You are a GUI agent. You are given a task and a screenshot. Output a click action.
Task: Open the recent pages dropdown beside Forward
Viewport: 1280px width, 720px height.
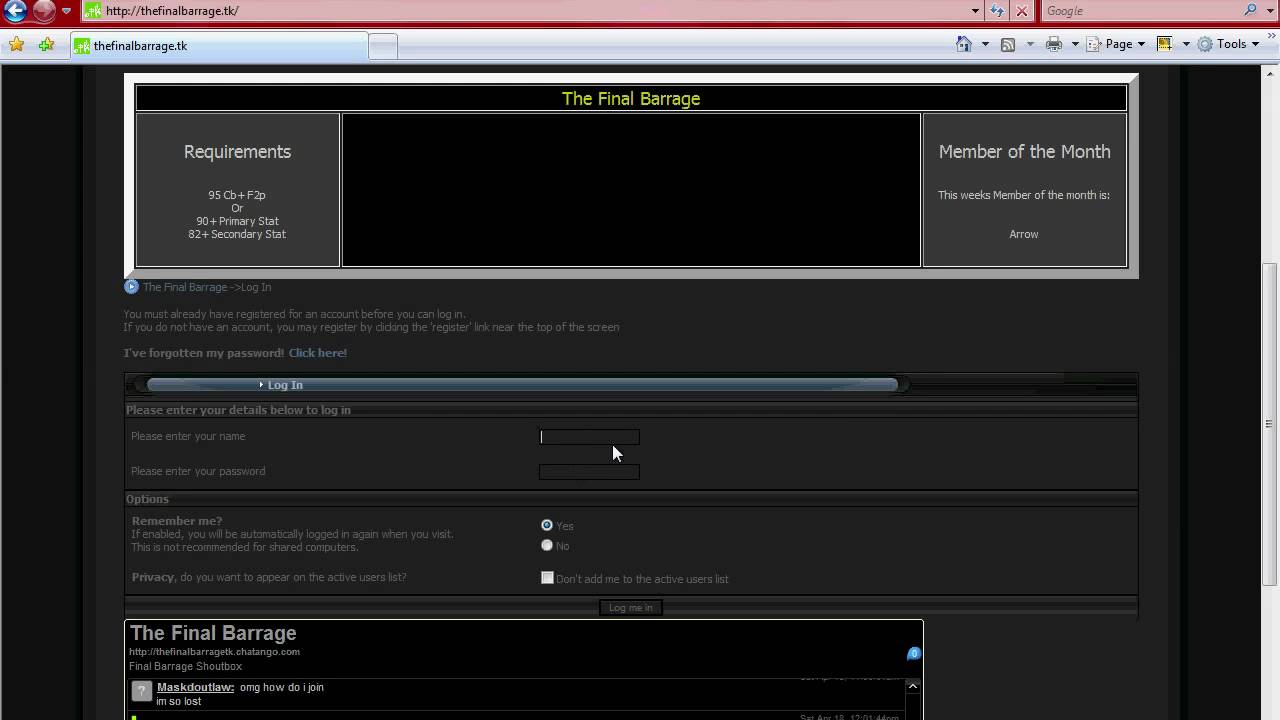click(67, 11)
